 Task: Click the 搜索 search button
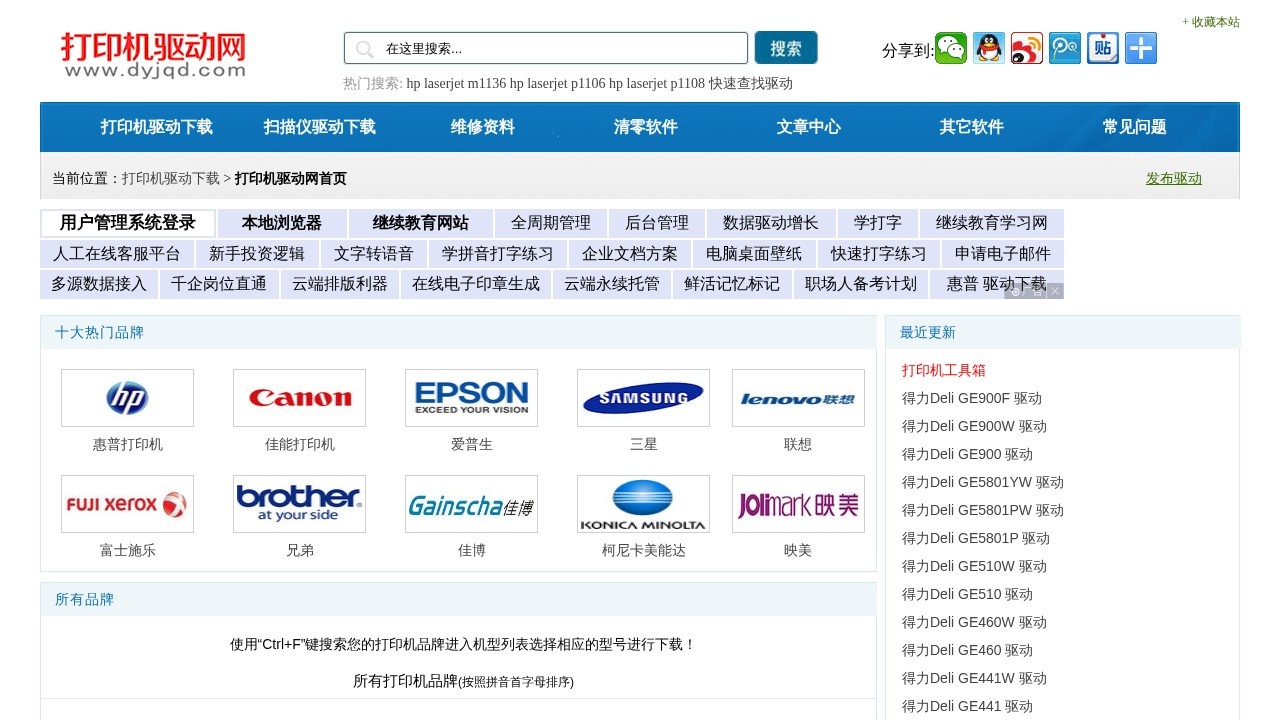(786, 48)
